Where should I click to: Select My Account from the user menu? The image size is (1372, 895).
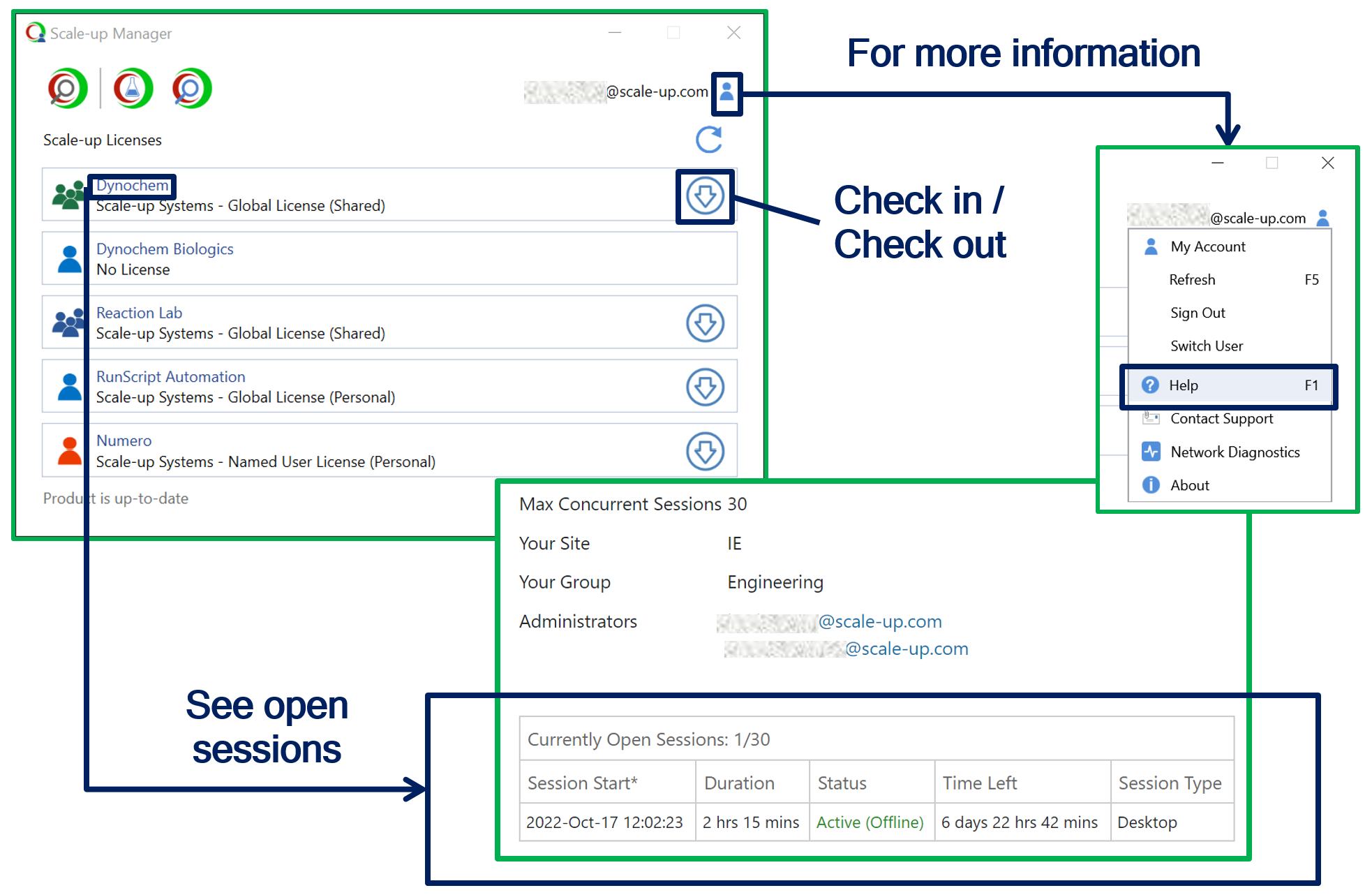[x=1207, y=246]
